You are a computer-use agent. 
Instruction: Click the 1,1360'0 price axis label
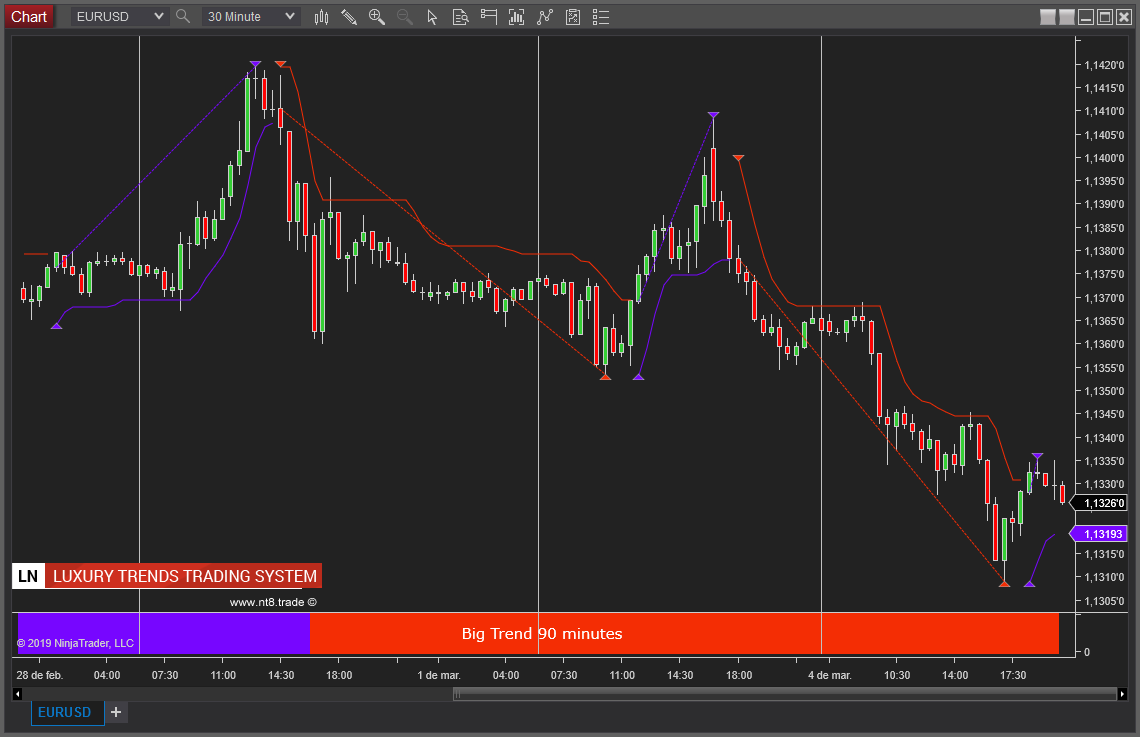[1104, 345]
